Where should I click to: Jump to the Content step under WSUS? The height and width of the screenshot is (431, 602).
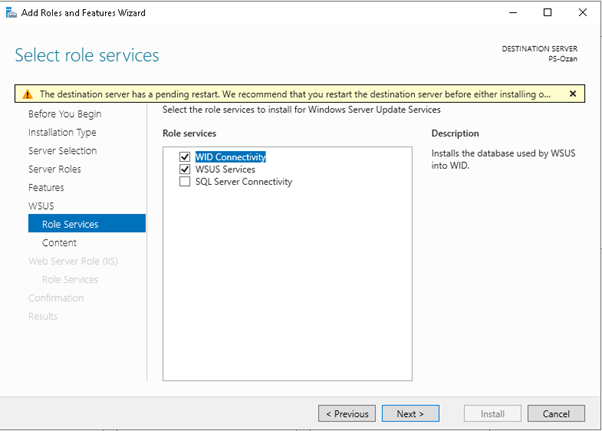[59, 243]
